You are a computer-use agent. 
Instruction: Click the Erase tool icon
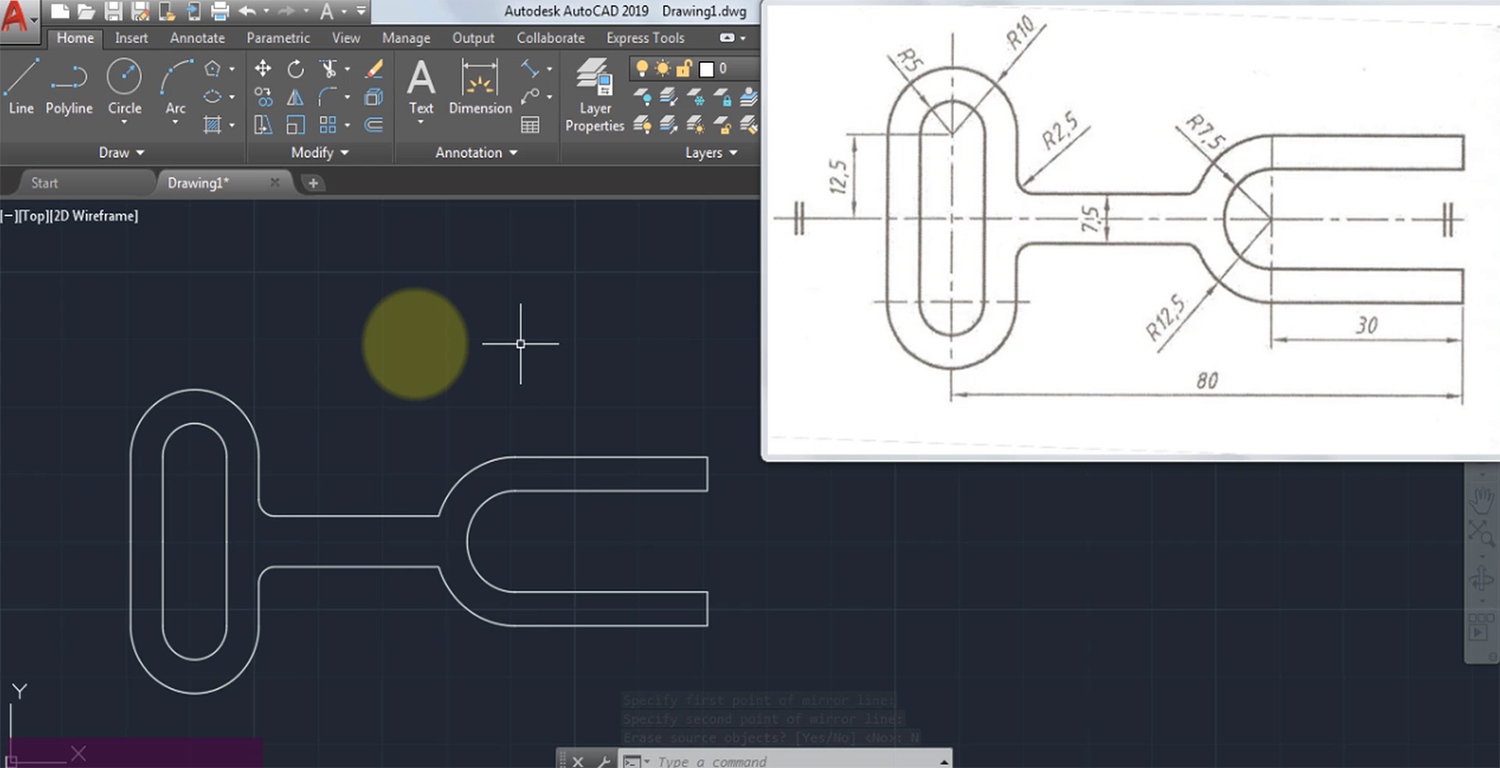pyautogui.click(x=374, y=68)
